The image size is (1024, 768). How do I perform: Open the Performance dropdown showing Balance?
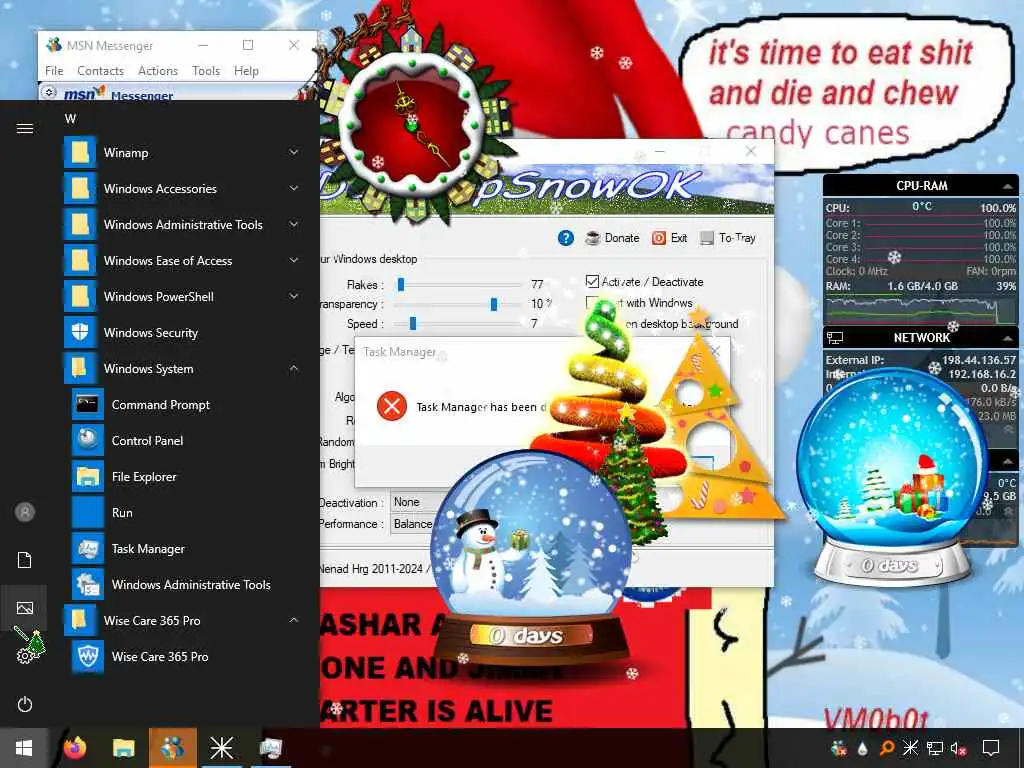tap(413, 524)
